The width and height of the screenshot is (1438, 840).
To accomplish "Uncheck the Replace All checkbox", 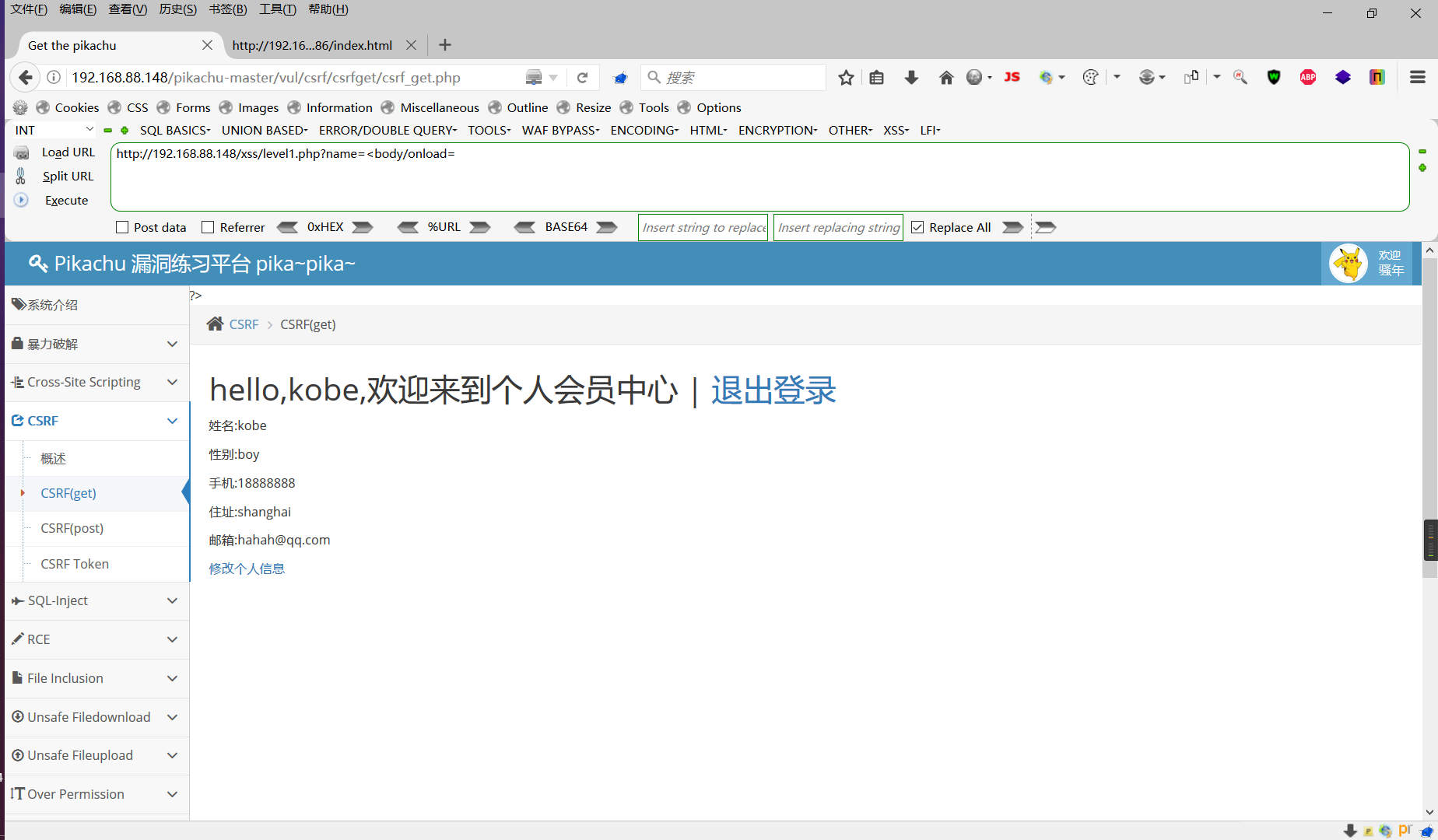I will point(917,227).
